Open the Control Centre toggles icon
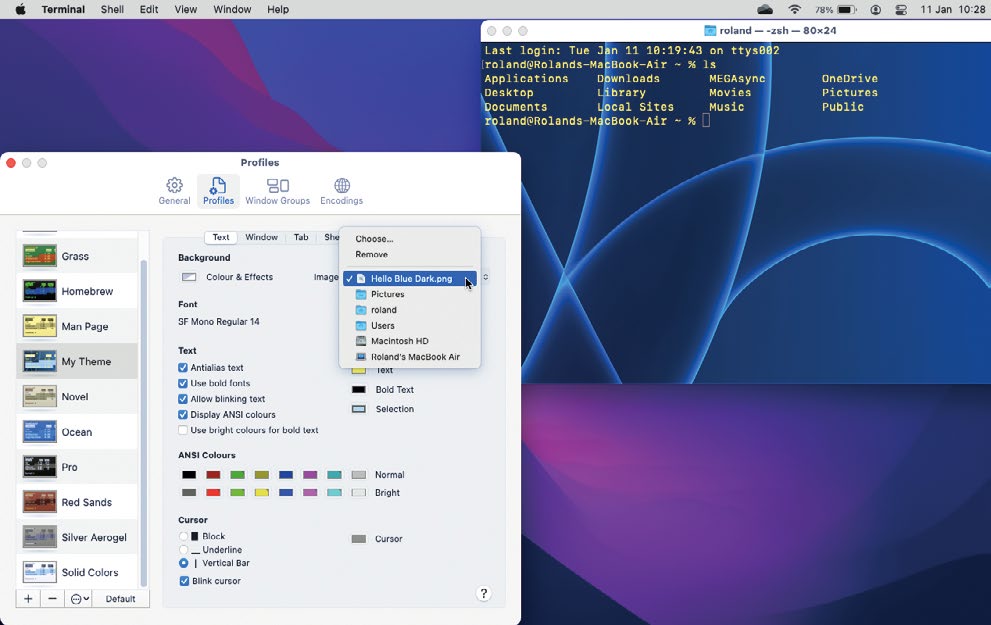 (x=901, y=9)
